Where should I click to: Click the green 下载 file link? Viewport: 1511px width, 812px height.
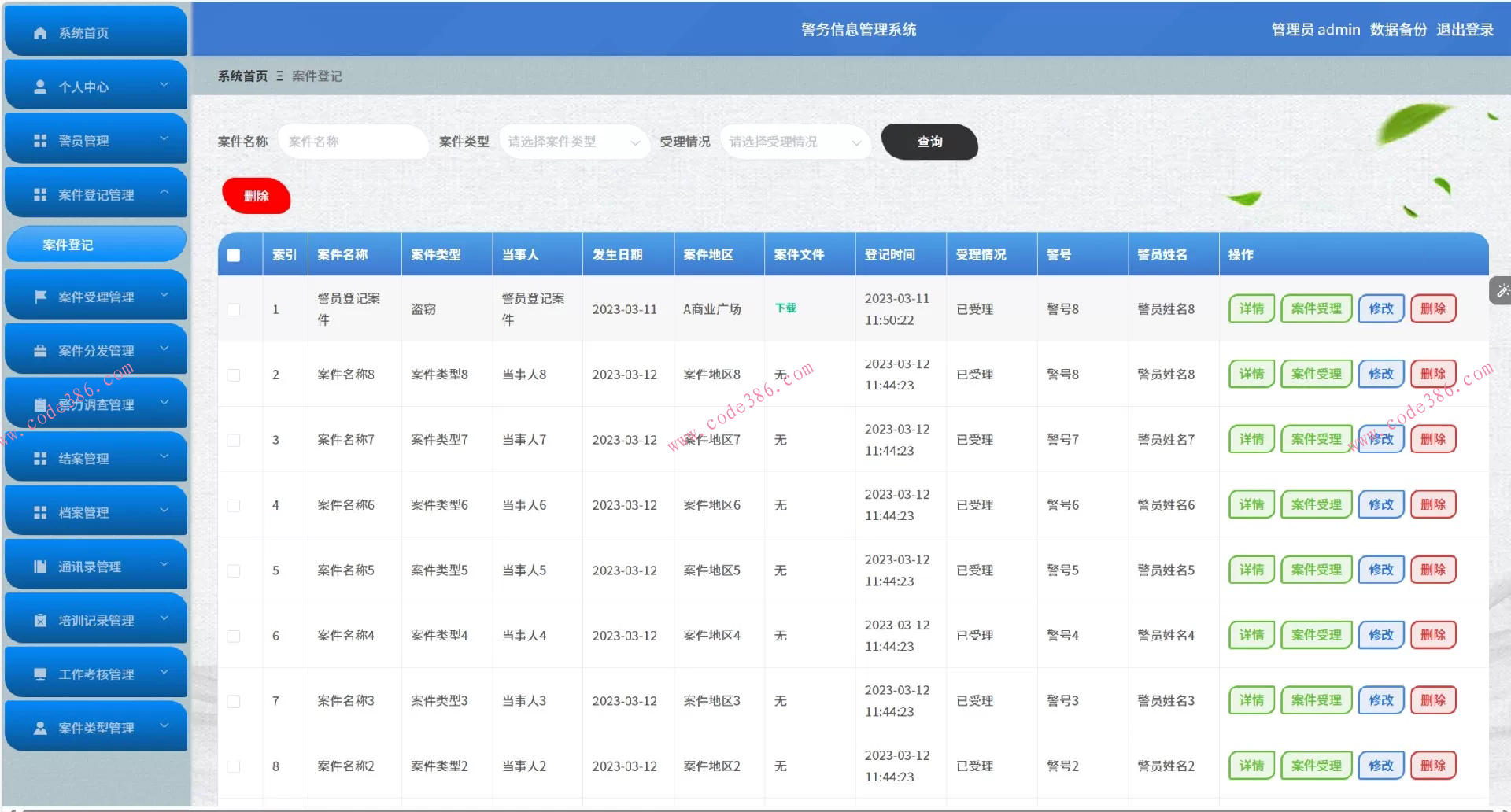(x=785, y=308)
